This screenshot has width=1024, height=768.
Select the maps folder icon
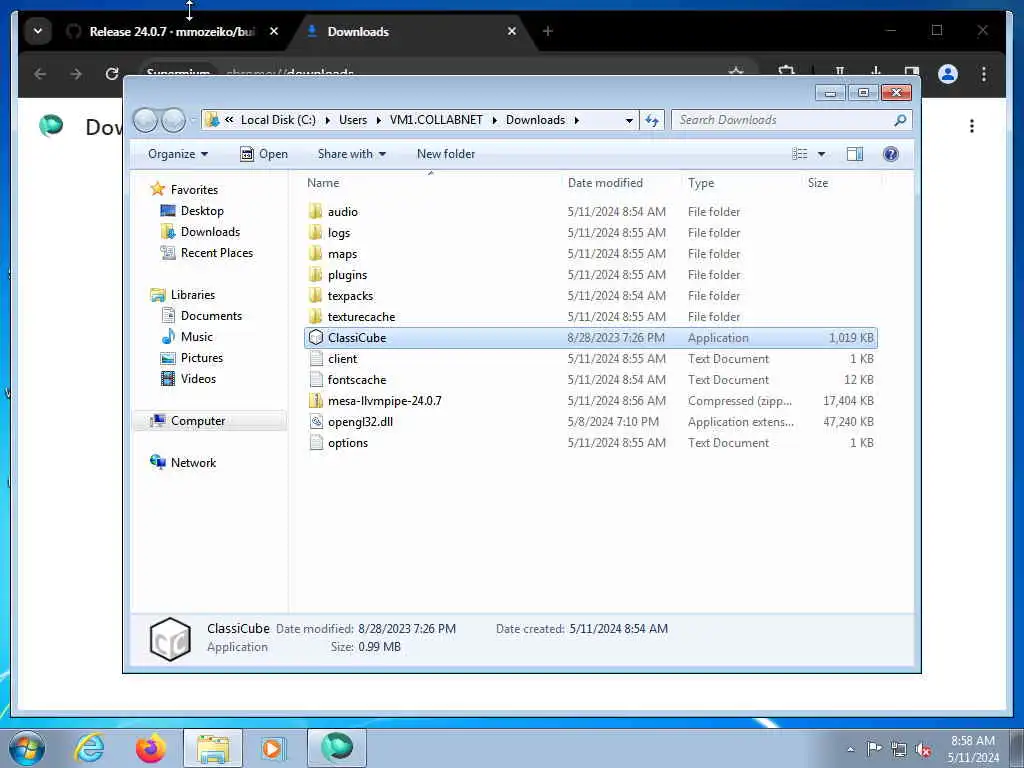point(315,253)
